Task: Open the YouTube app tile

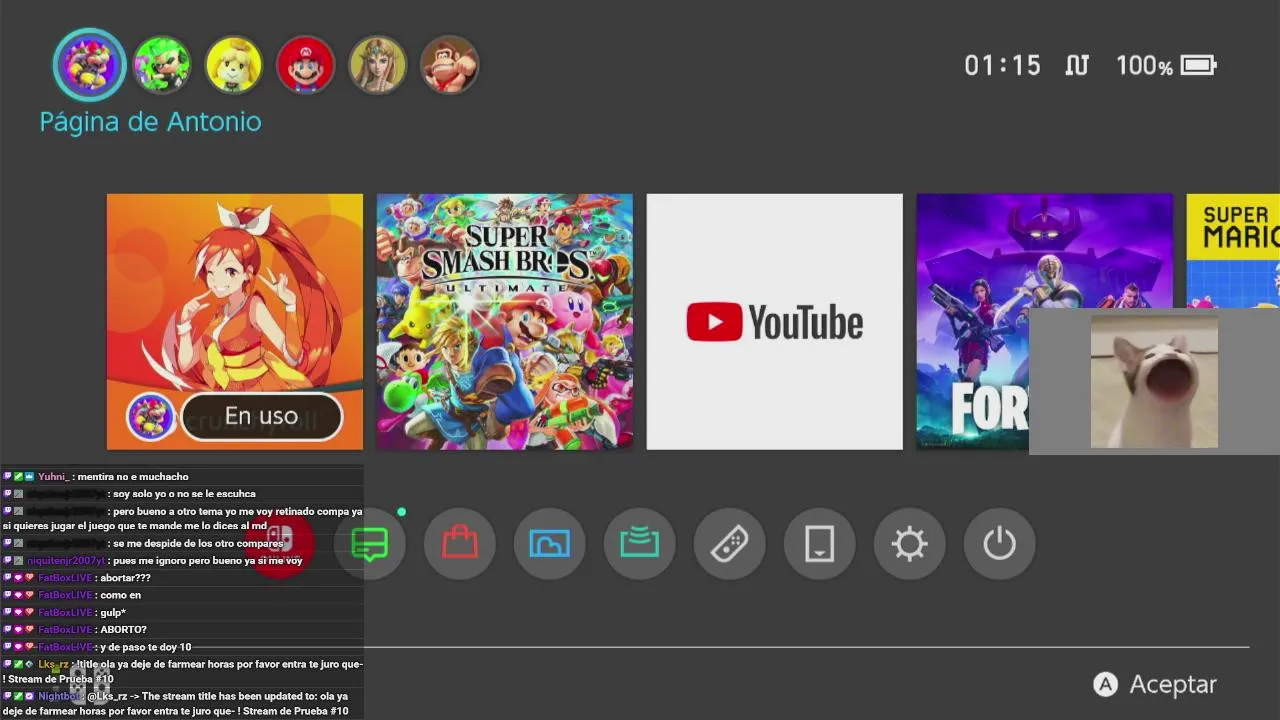Action: tap(775, 322)
